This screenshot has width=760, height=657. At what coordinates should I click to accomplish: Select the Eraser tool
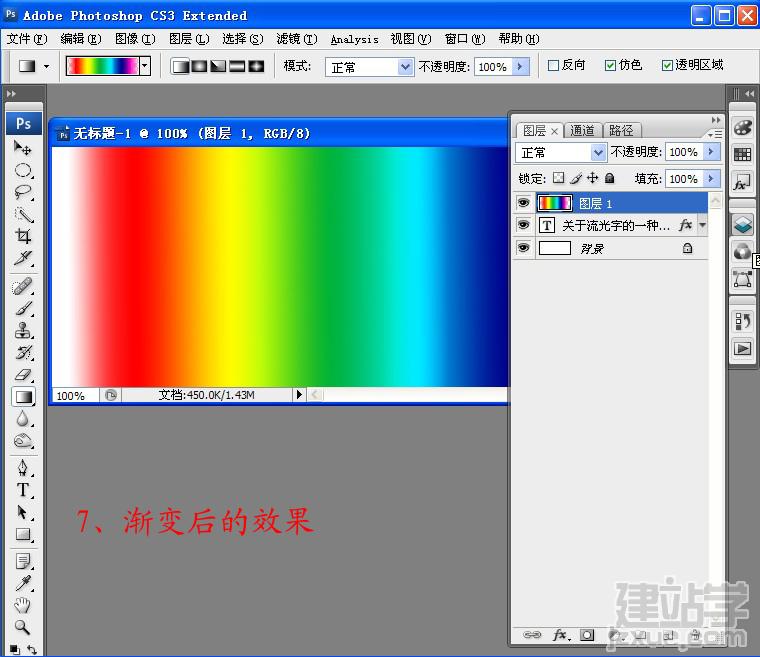[x=23, y=374]
